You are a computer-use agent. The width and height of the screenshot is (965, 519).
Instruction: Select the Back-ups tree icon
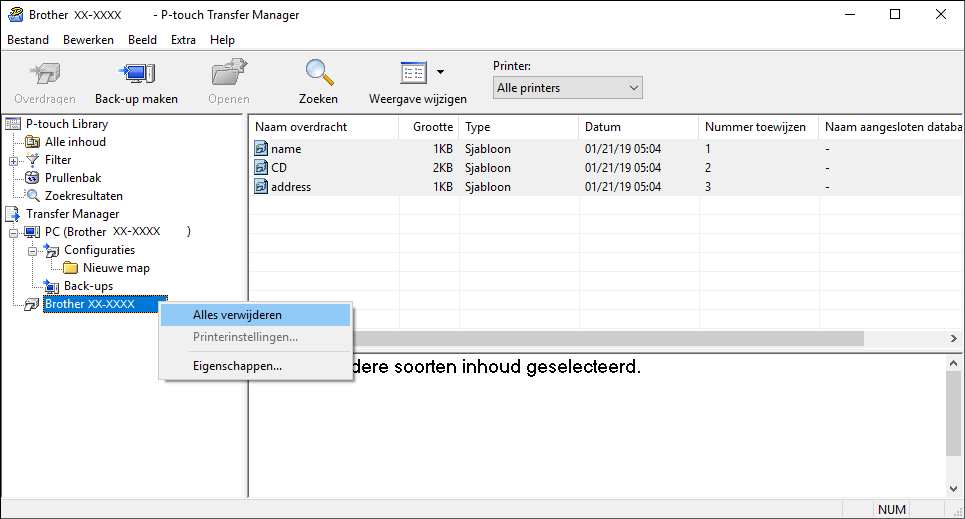click(x=51, y=286)
